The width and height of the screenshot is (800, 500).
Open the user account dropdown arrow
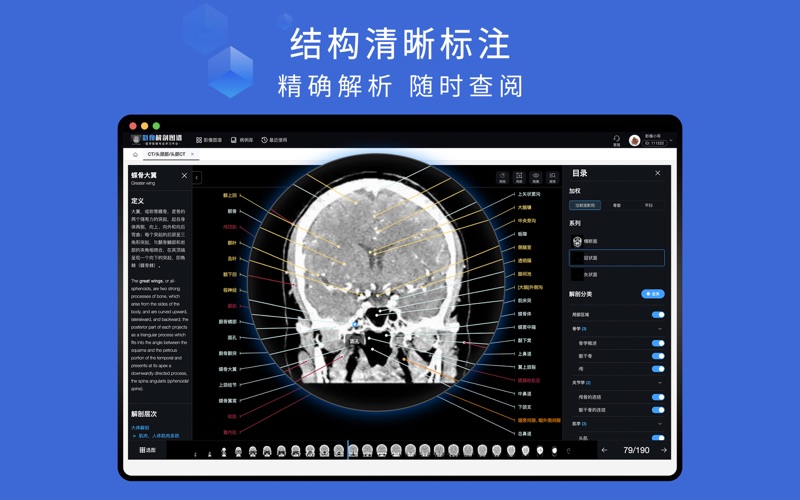pyautogui.click(x=670, y=140)
